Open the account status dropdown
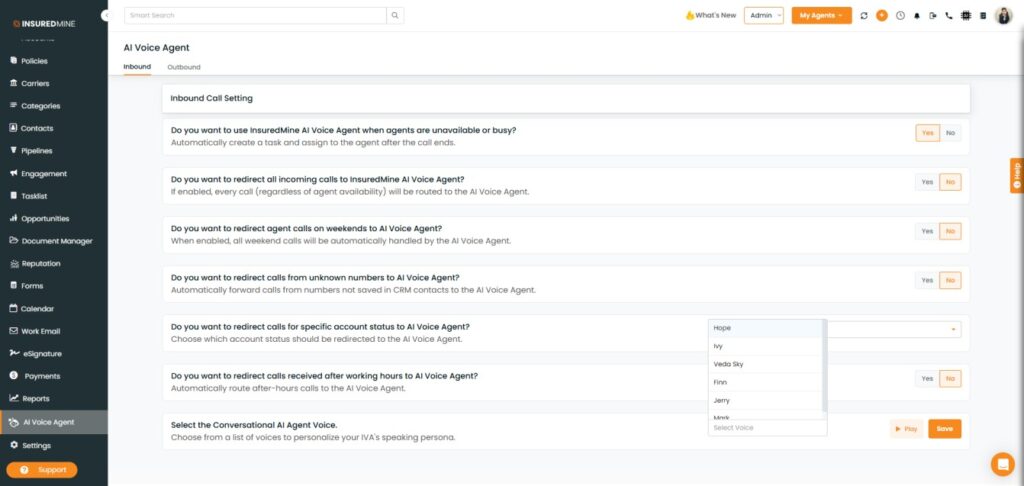1024x486 pixels. [894, 329]
